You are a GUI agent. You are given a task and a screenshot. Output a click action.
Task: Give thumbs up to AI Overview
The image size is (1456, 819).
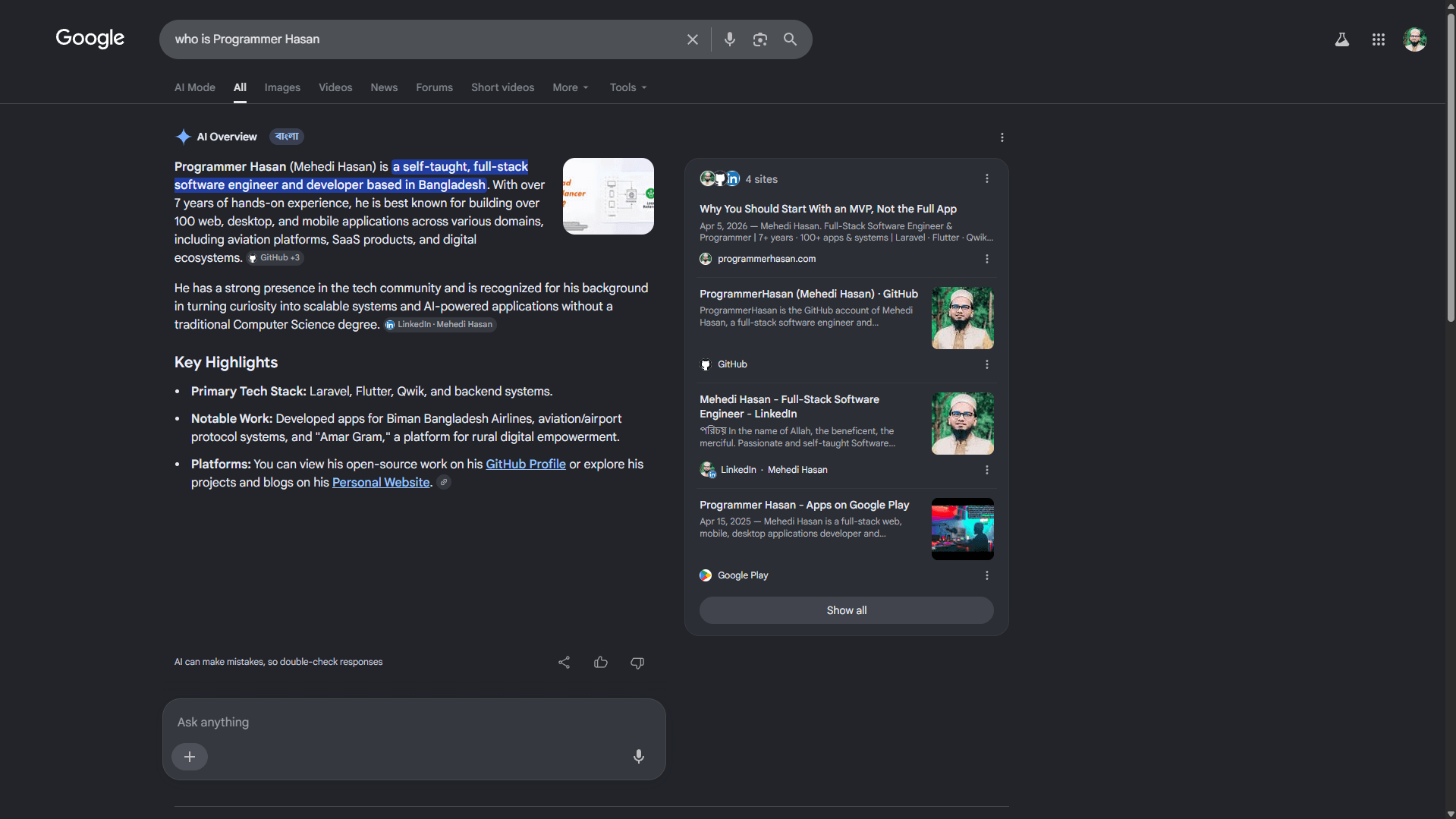pyautogui.click(x=600, y=662)
